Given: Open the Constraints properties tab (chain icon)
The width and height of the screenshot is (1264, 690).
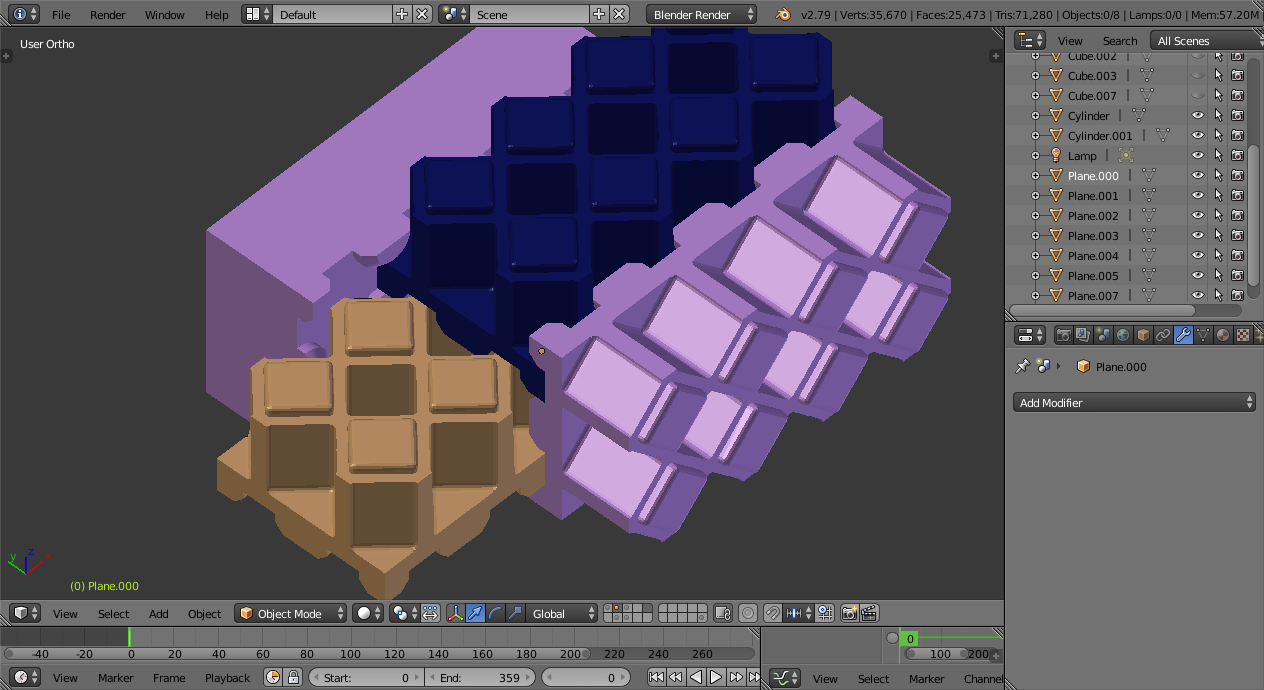Looking at the screenshot, I should point(1163,335).
